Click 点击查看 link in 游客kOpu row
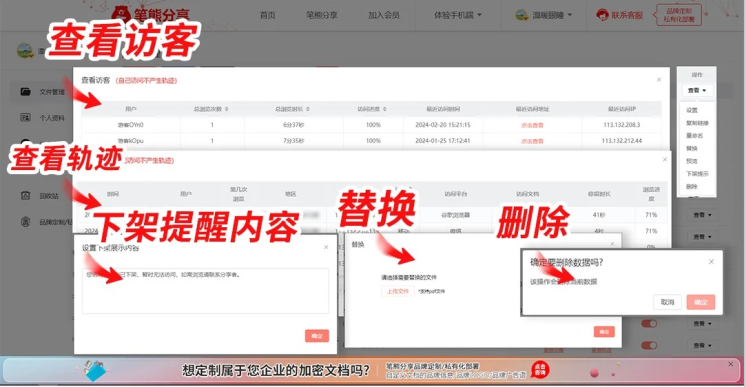This screenshot has width=746, height=387. click(532, 141)
